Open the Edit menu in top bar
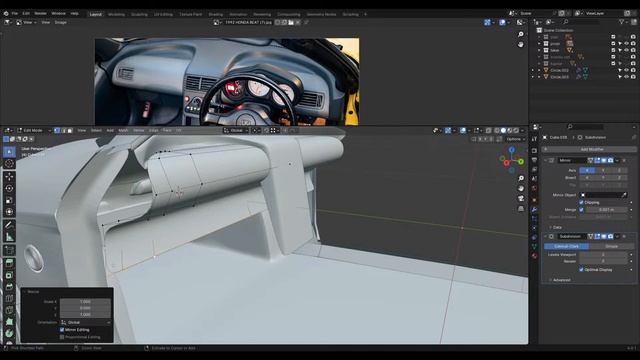The height and width of the screenshot is (360, 640). point(26,13)
